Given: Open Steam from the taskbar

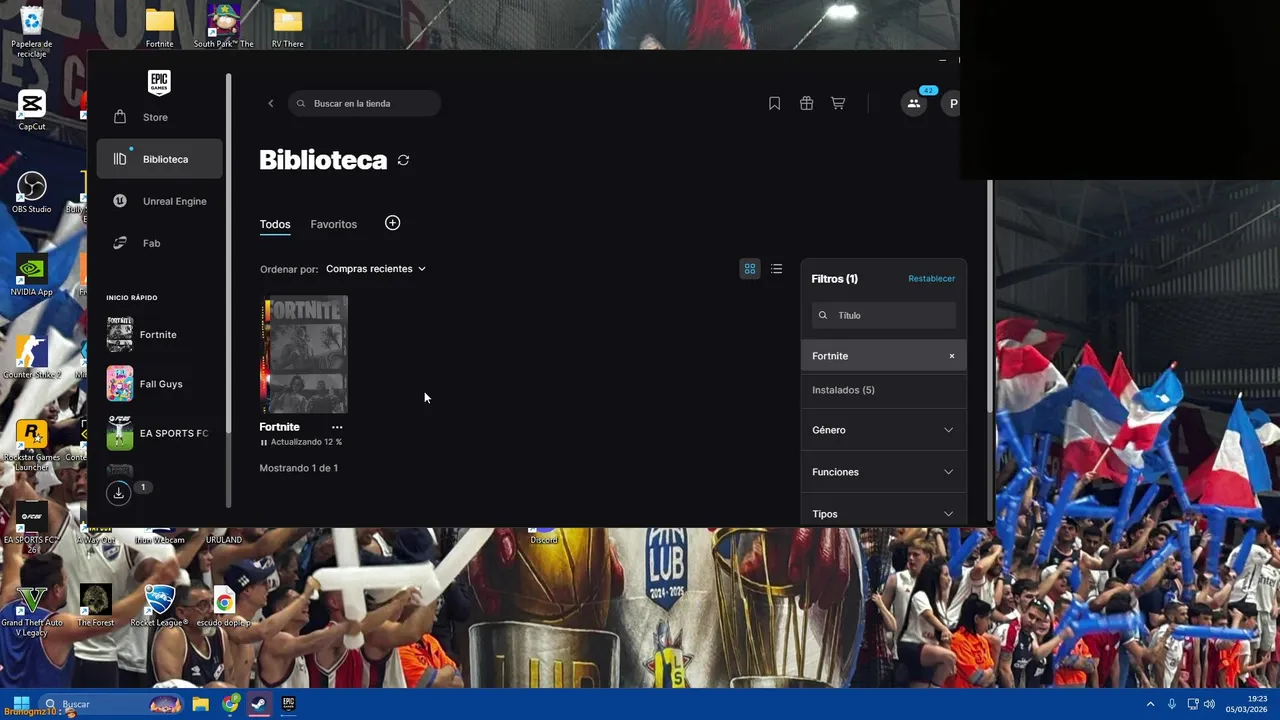Looking at the screenshot, I should [259, 704].
